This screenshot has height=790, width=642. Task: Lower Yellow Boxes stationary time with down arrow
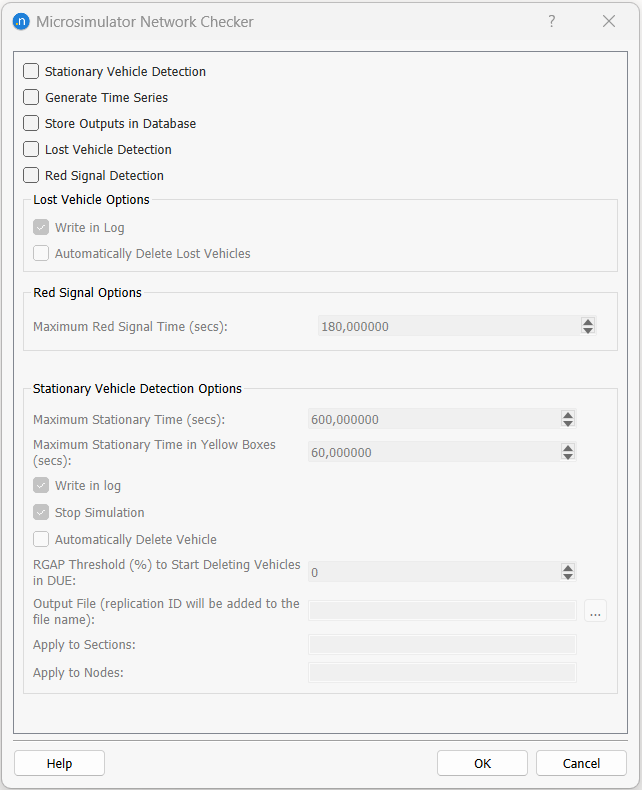(x=568, y=456)
